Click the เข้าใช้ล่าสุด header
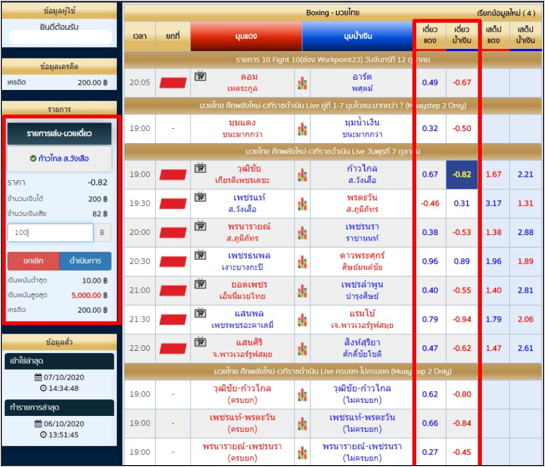Screen dimensions: 545x467 tap(59, 361)
